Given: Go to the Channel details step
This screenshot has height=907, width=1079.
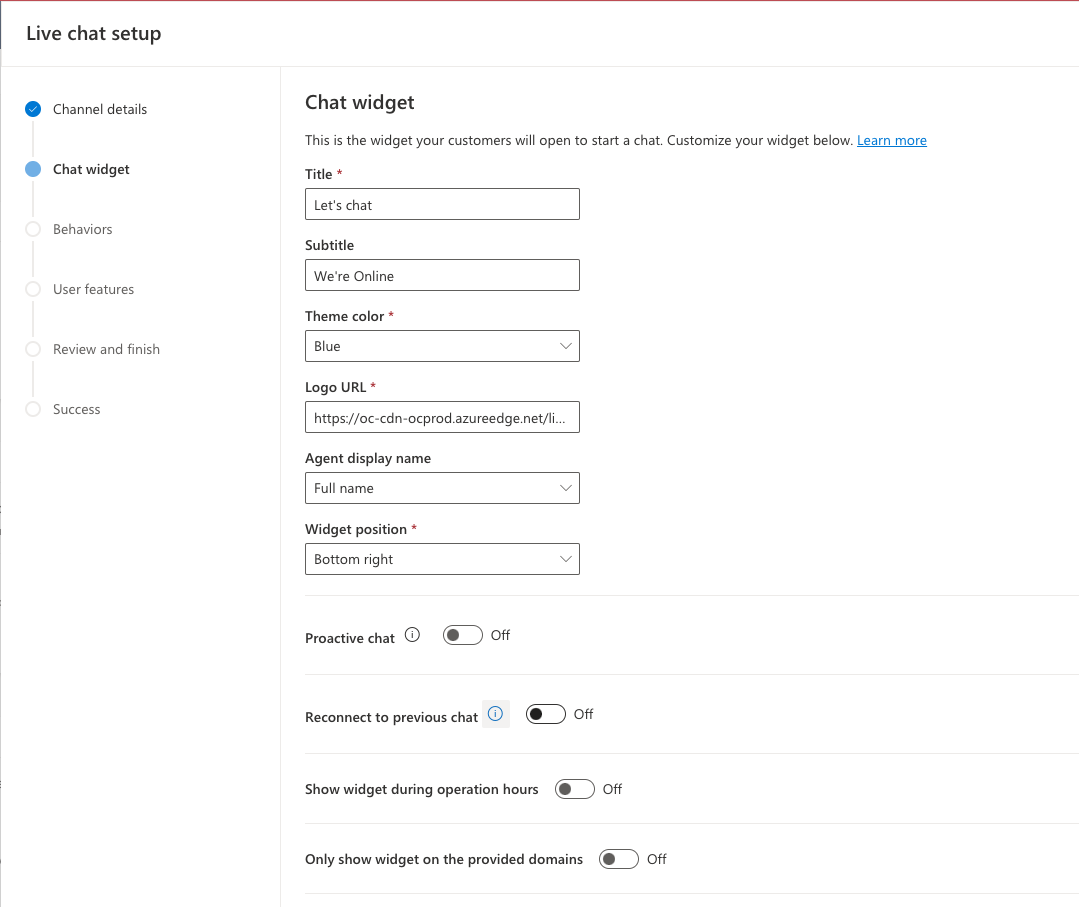Looking at the screenshot, I should (100, 109).
